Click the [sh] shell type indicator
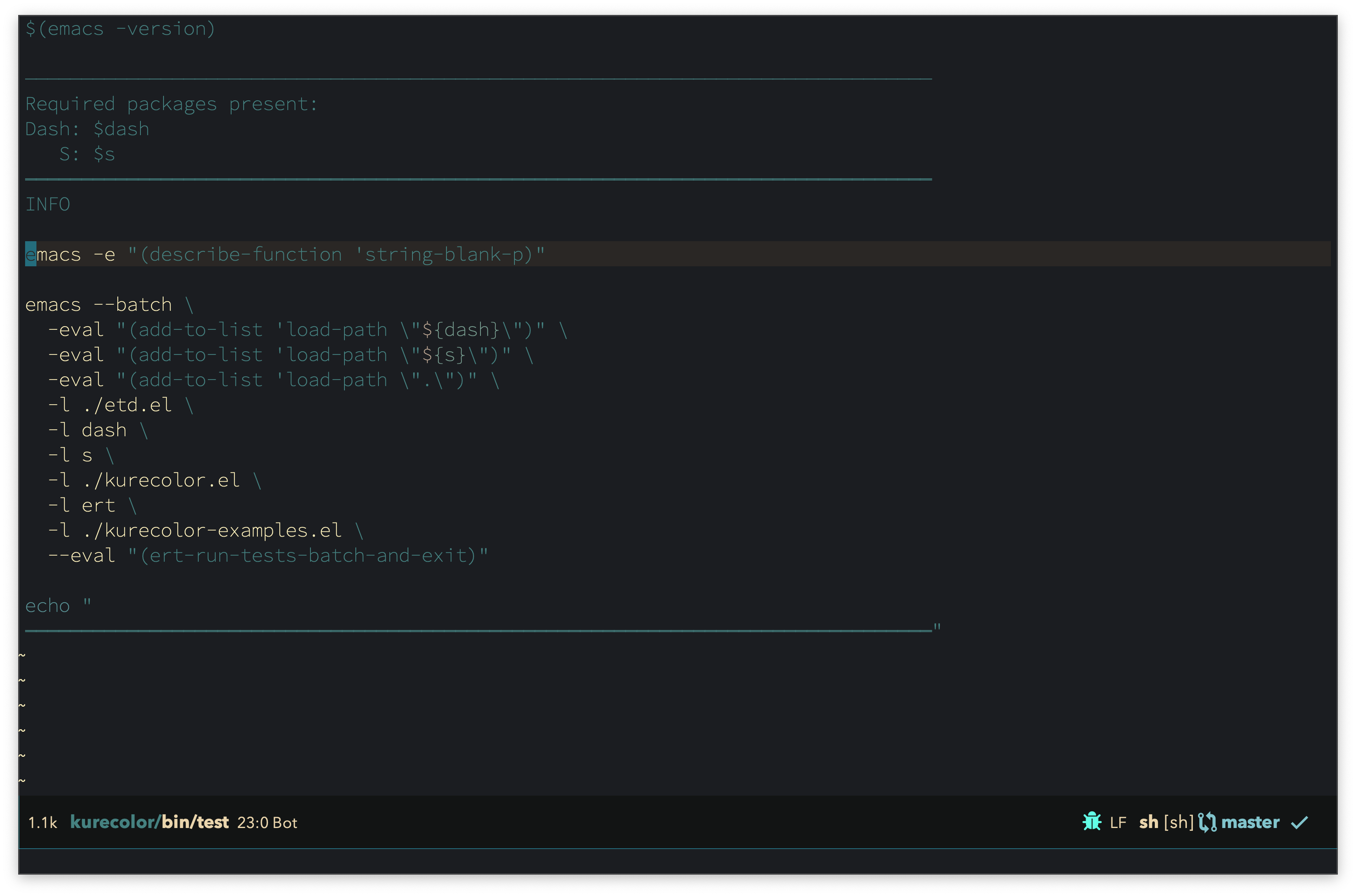Viewport: 1356px width, 896px height. pos(1178,822)
